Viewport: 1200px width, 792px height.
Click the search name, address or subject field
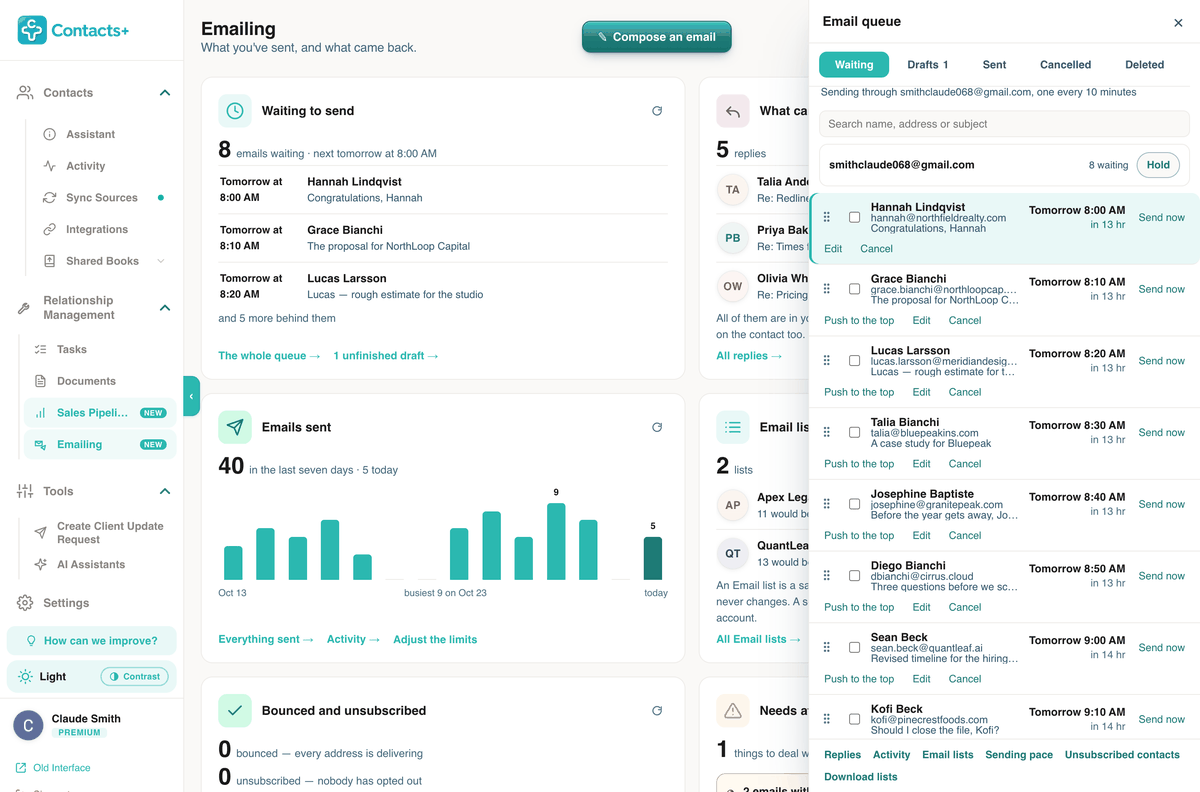pos(1004,124)
